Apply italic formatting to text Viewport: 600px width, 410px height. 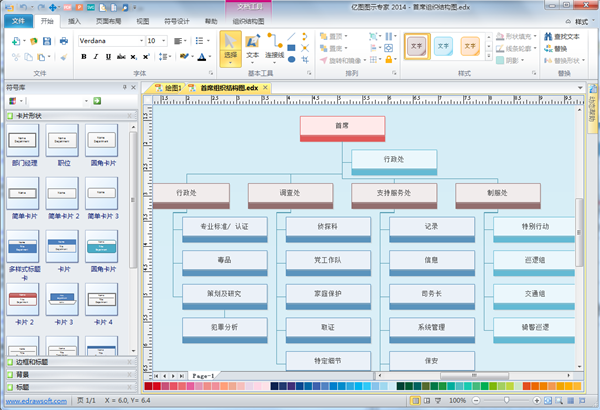tap(98, 57)
